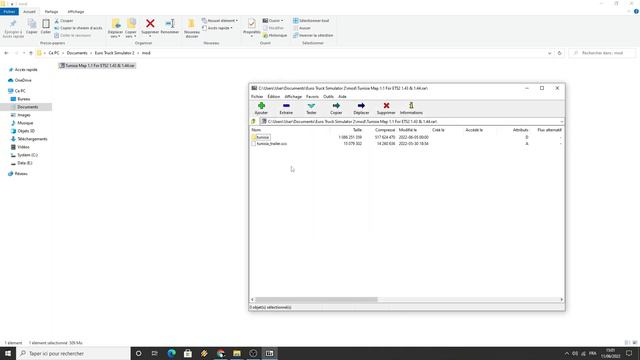Open the Fichier menu in 7-Zip
Viewport: 640px width, 360px height.
257,97
